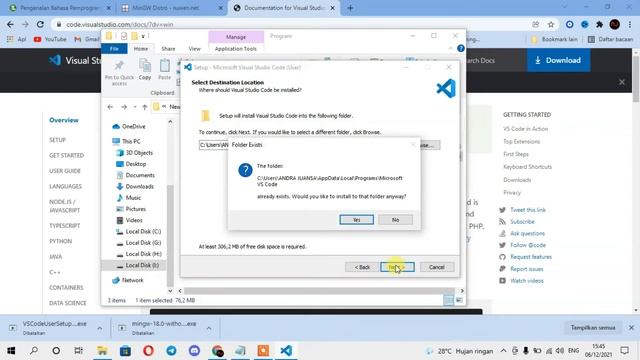Image resolution: width=640 pixels, height=360 pixels.
Task: Open recent locations dropdown in Explorer
Action: [135, 107]
